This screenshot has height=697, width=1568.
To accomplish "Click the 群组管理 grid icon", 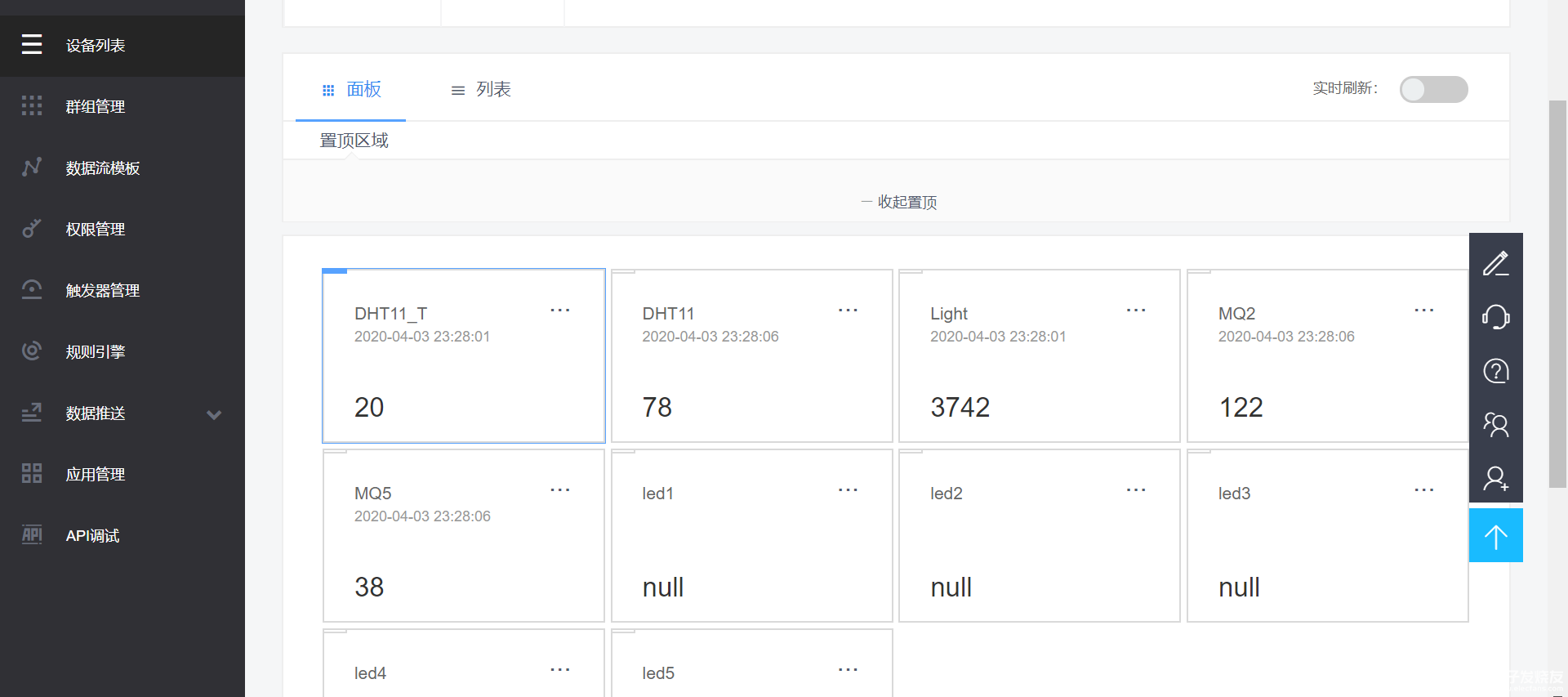I will click(x=32, y=105).
